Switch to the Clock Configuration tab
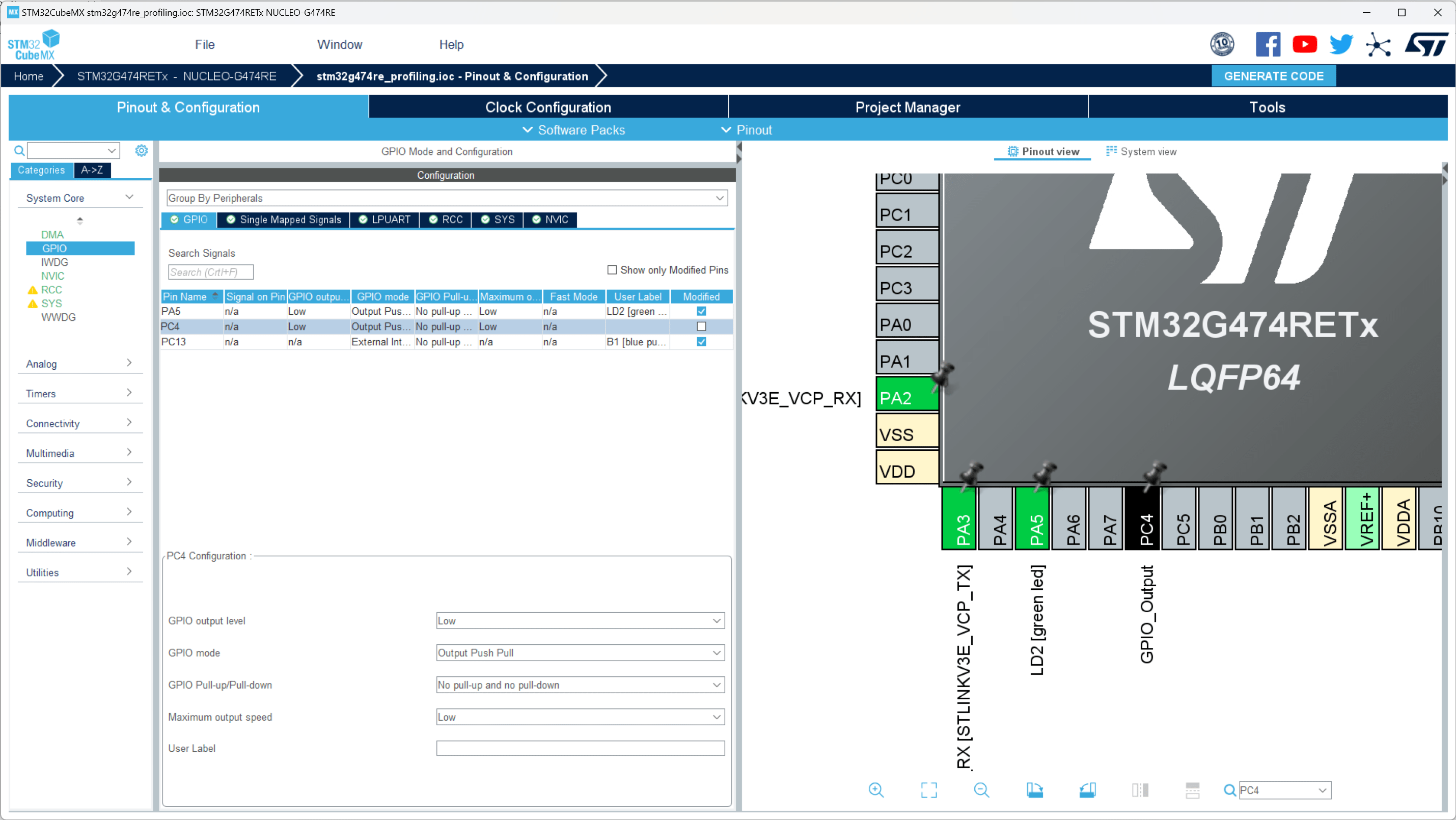Image resolution: width=1456 pixels, height=820 pixels. pyautogui.click(x=547, y=107)
